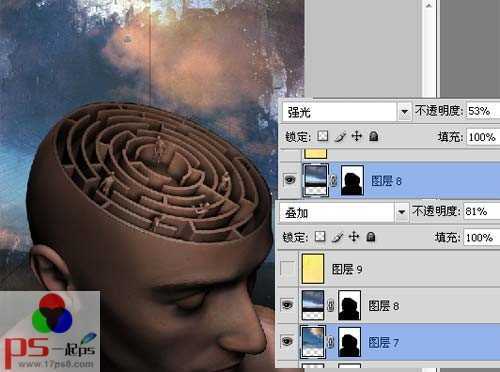
Task: Select mask thumbnail of 图层 8 in 叠加 panel
Action: (x=349, y=305)
